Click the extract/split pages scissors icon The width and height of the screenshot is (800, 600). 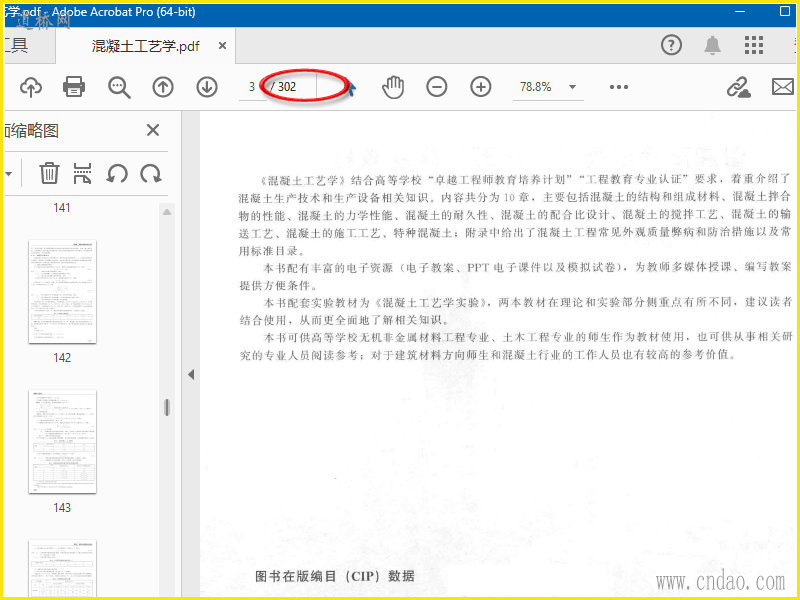(83, 173)
